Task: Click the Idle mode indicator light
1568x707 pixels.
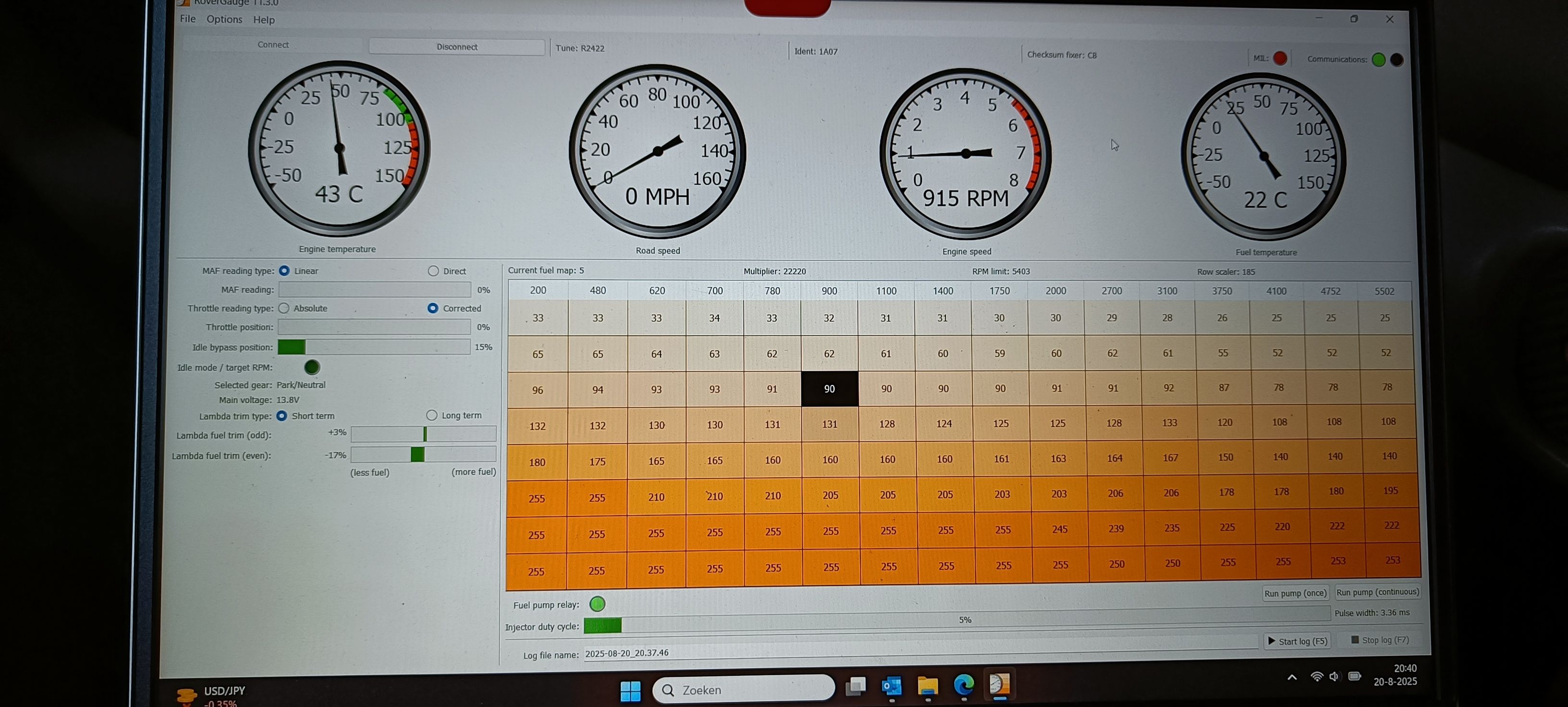Action: click(x=312, y=367)
